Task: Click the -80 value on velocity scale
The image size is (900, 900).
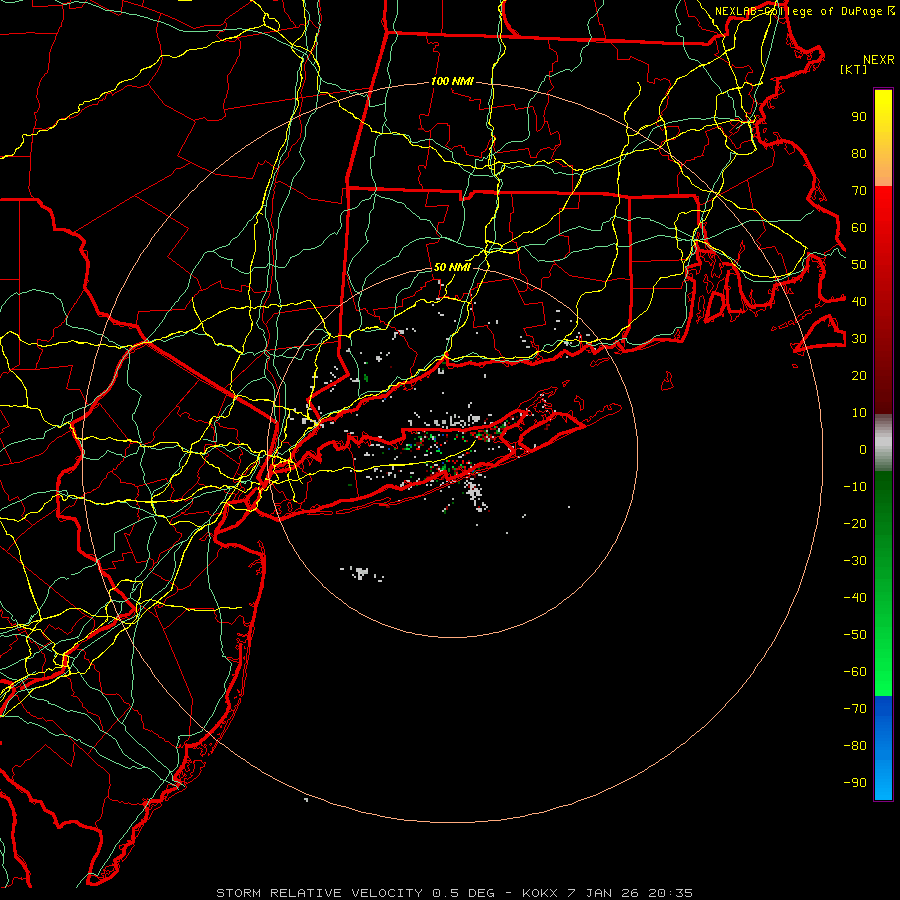Action: [x=855, y=746]
